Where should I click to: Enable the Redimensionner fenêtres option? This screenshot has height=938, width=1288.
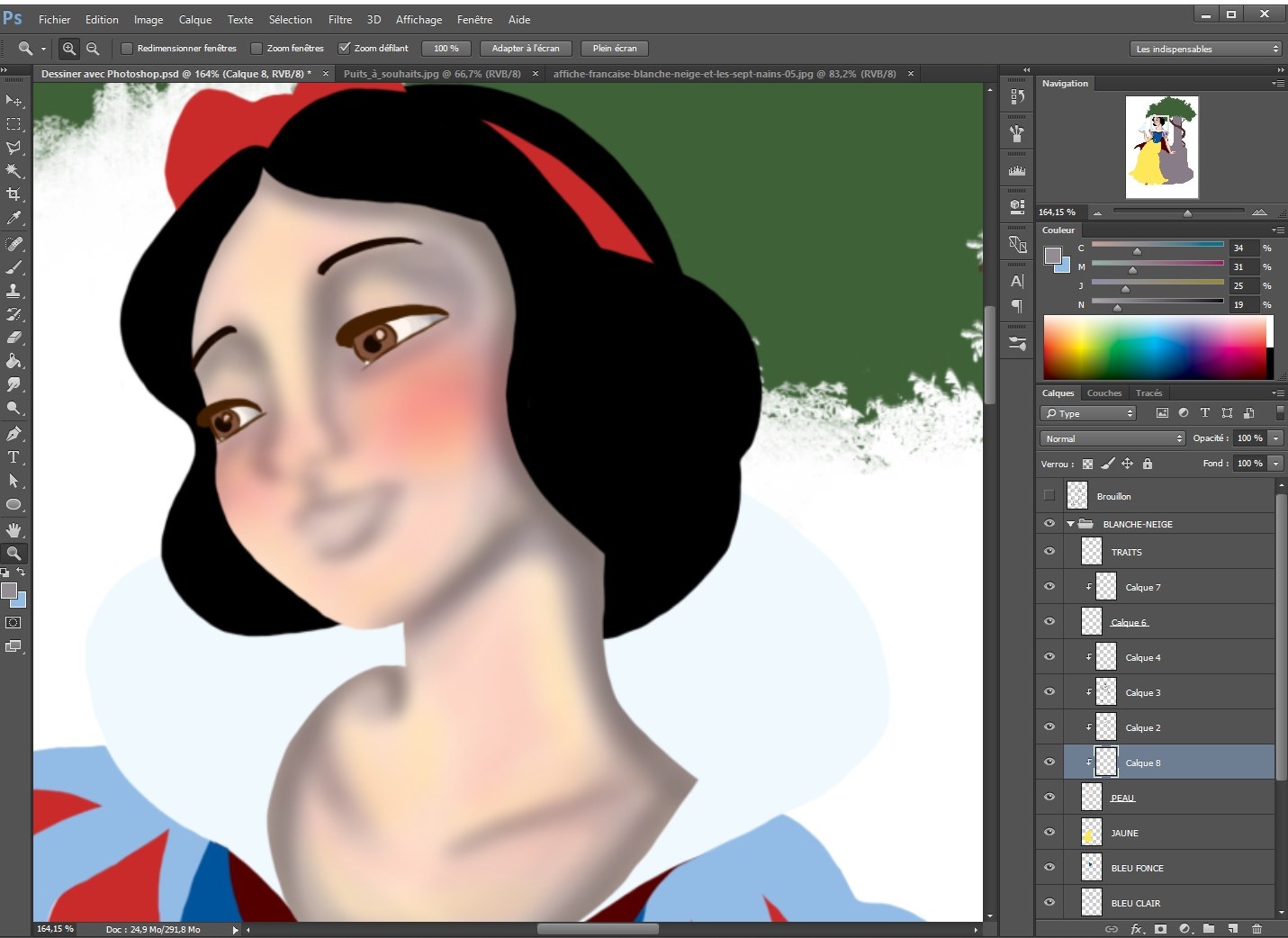click(126, 48)
